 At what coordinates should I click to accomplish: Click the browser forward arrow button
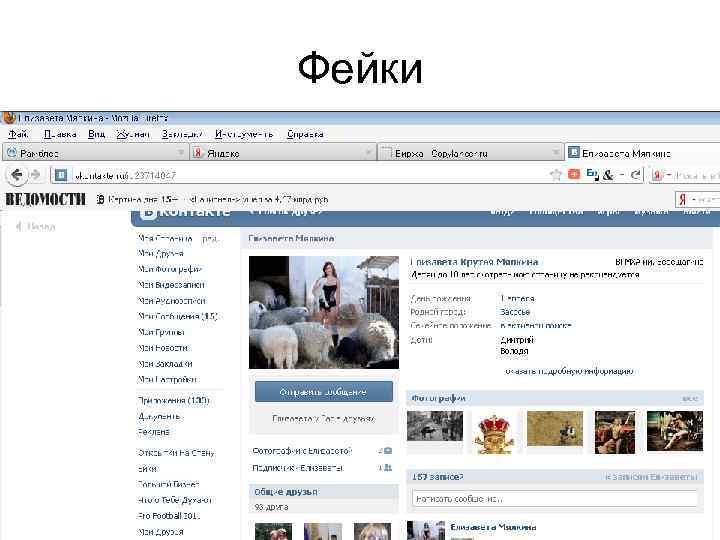coord(36,175)
